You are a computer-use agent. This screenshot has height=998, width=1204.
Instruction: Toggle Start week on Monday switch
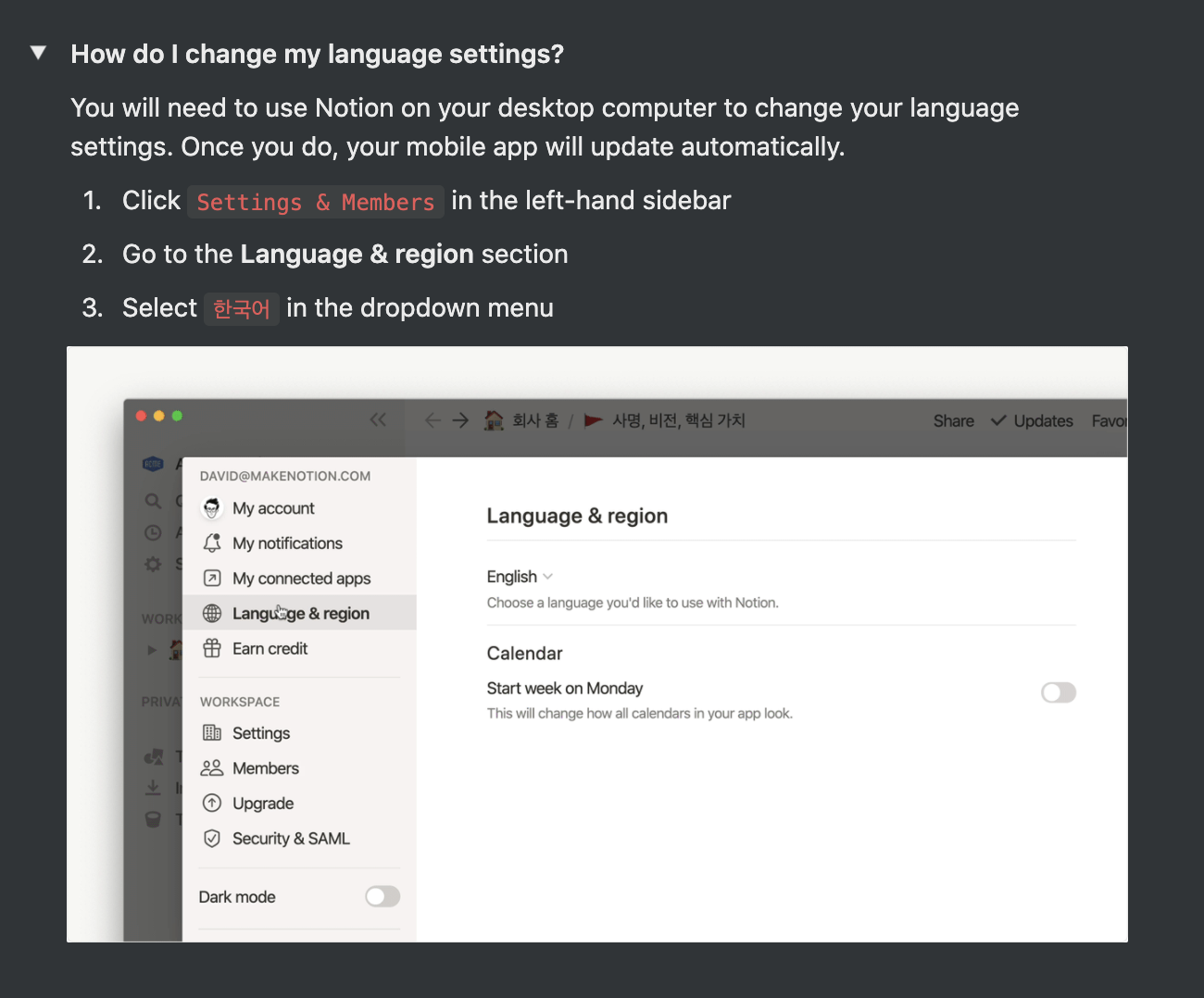1059,692
